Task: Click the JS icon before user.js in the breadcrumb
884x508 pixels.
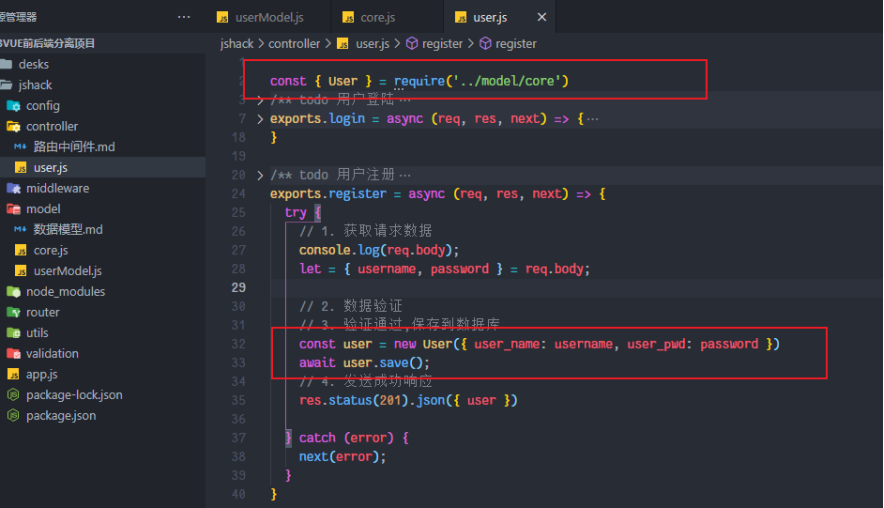Action: click(x=343, y=43)
